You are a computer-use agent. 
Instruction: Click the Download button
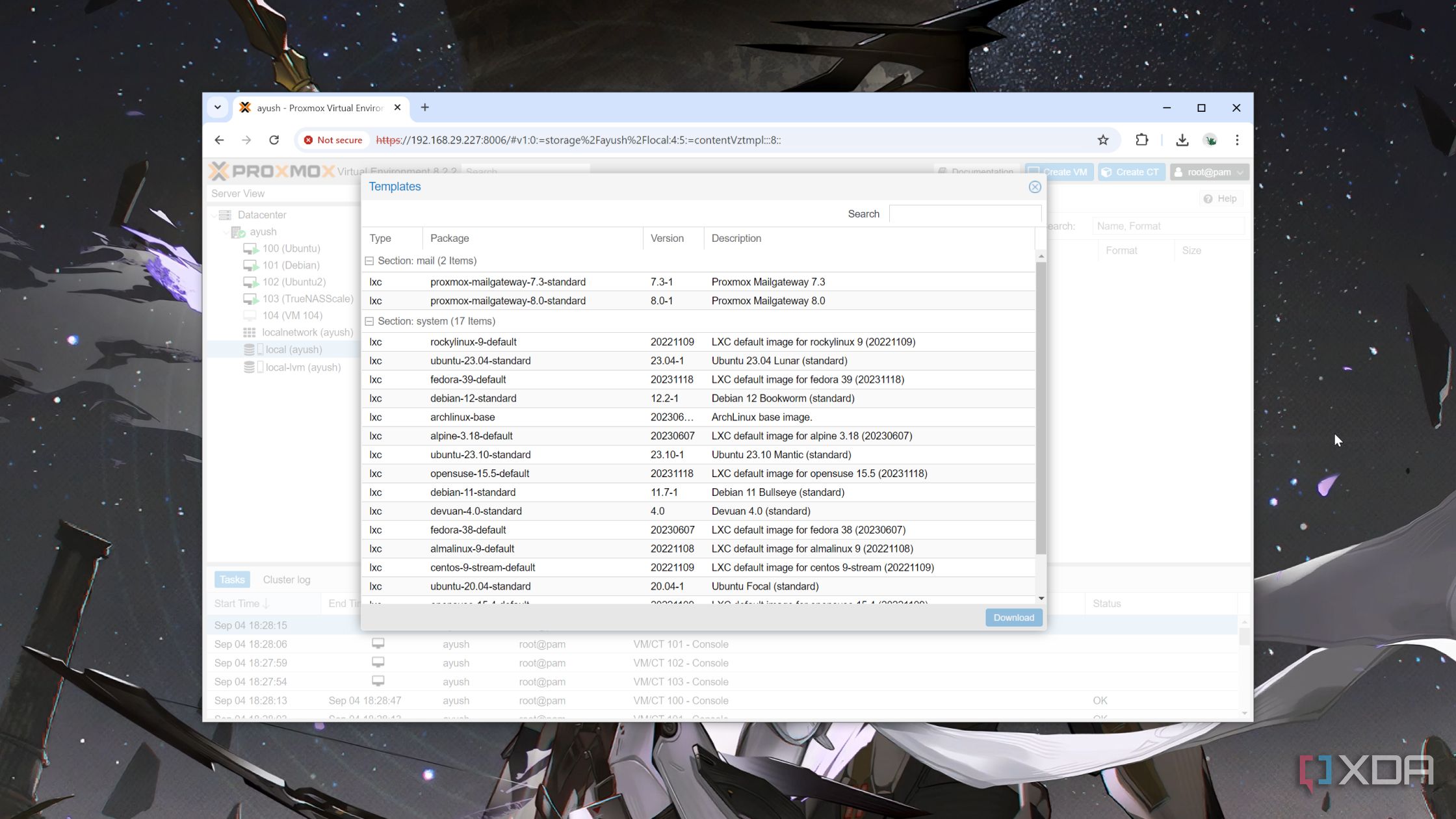point(1013,617)
